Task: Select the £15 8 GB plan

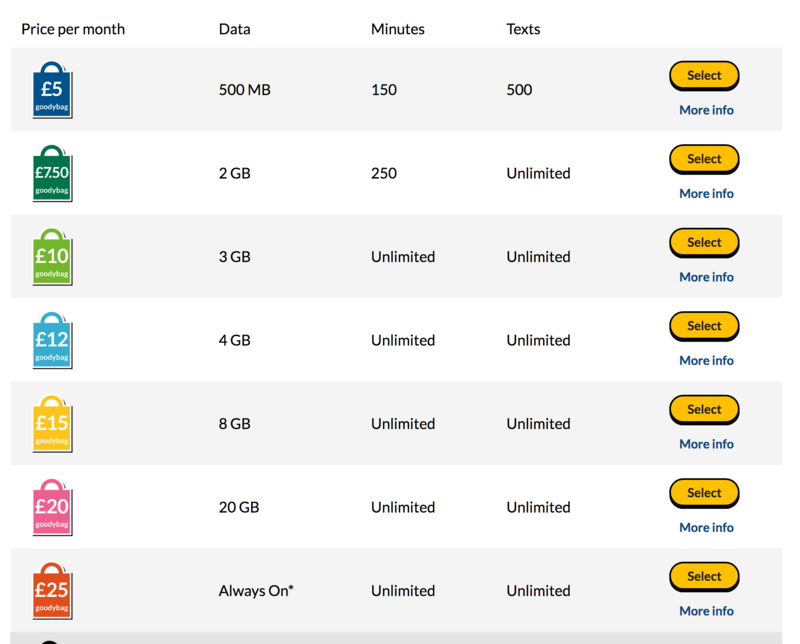Action: (x=704, y=410)
